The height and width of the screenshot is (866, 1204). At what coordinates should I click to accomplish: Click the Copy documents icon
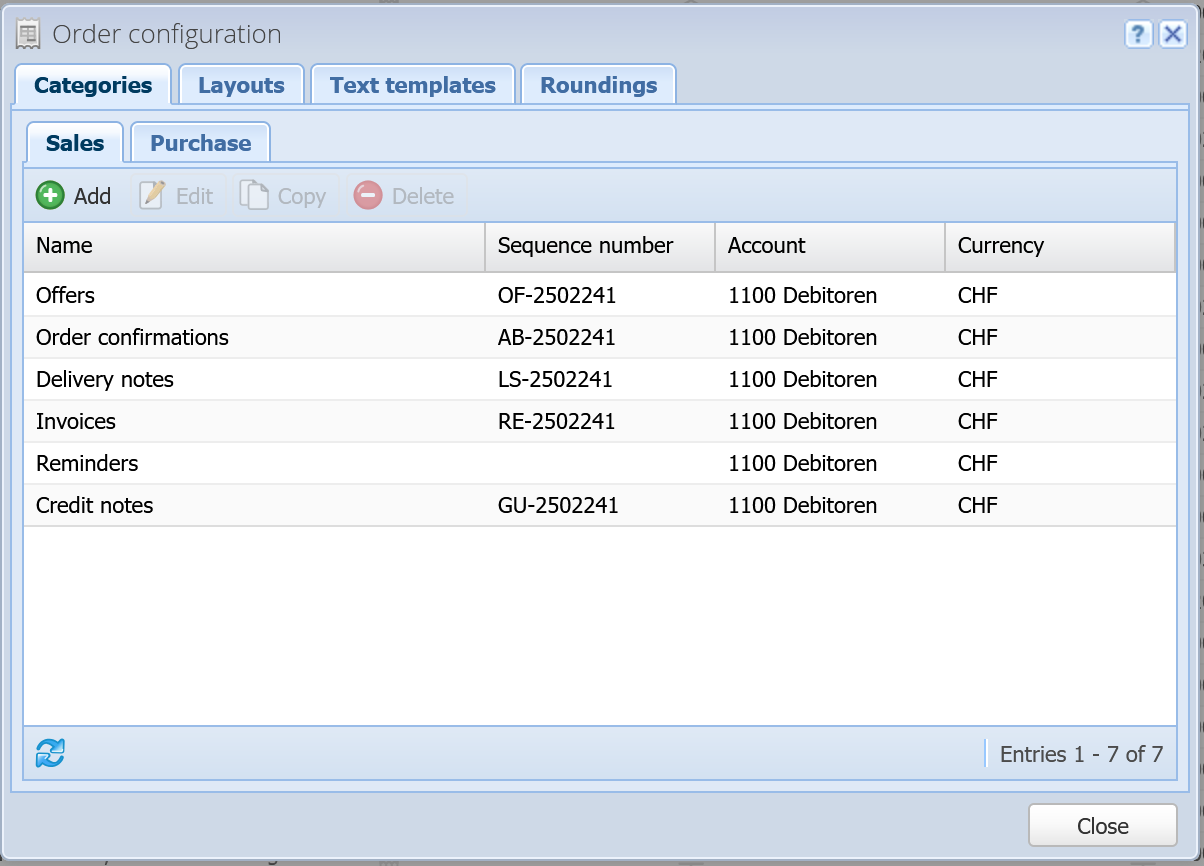click(x=254, y=195)
